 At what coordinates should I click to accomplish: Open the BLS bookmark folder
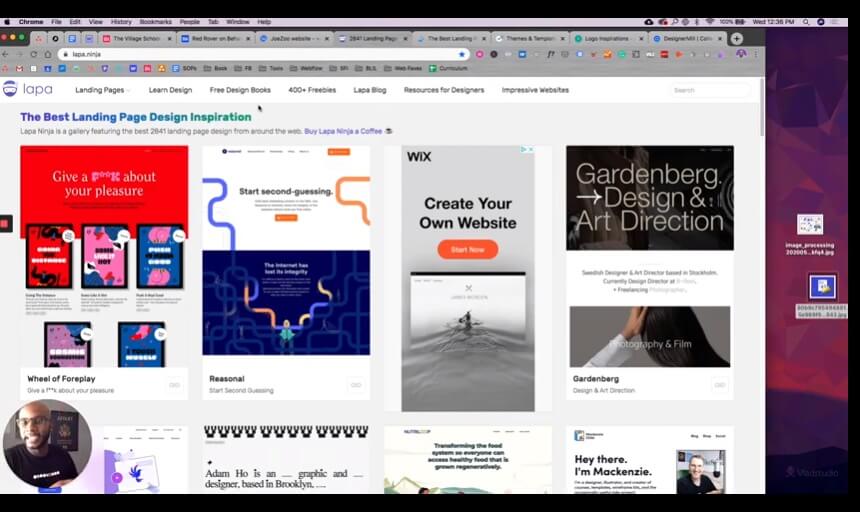click(366, 69)
